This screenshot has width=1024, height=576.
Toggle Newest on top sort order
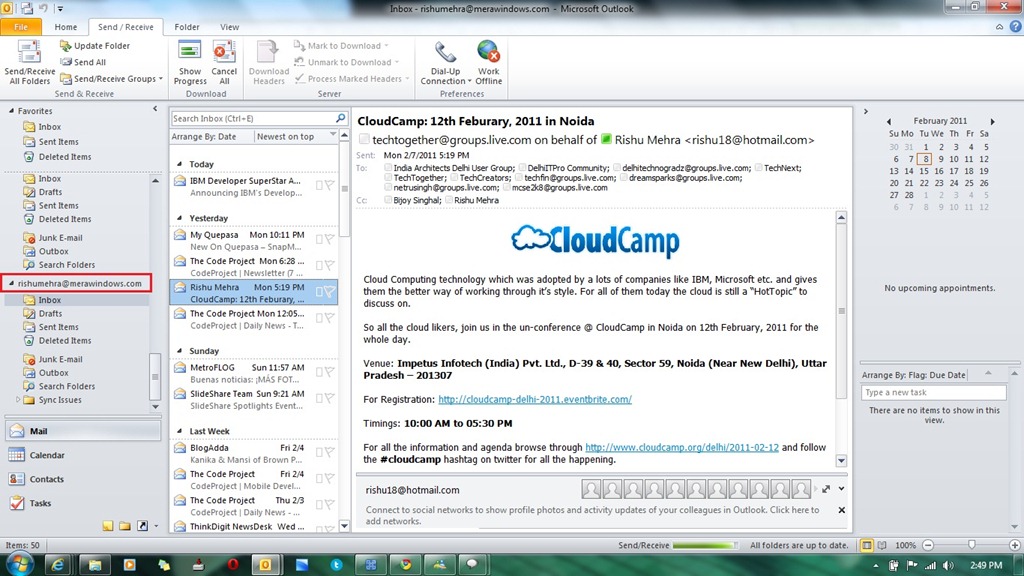(x=285, y=136)
